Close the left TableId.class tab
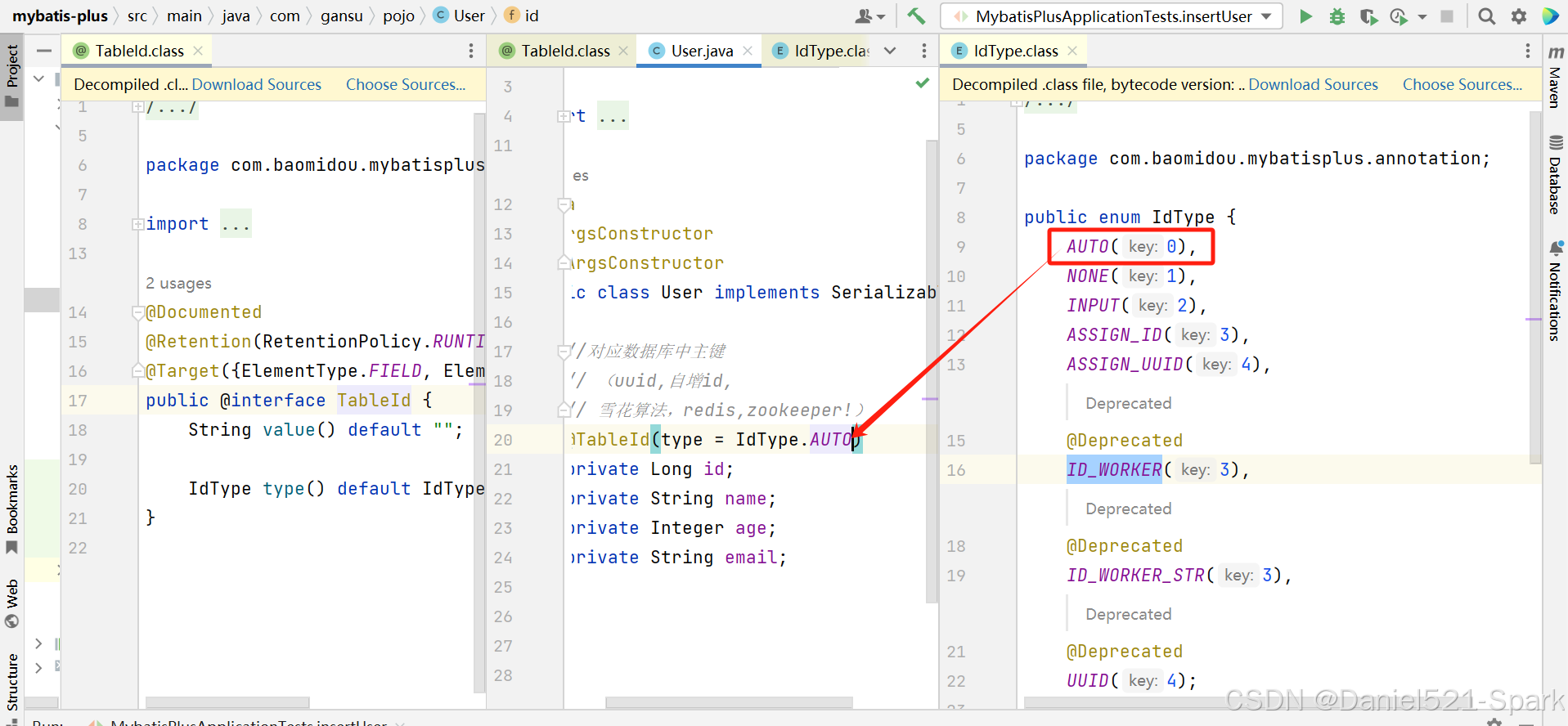The height and width of the screenshot is (726, 1568). (198, 51)
